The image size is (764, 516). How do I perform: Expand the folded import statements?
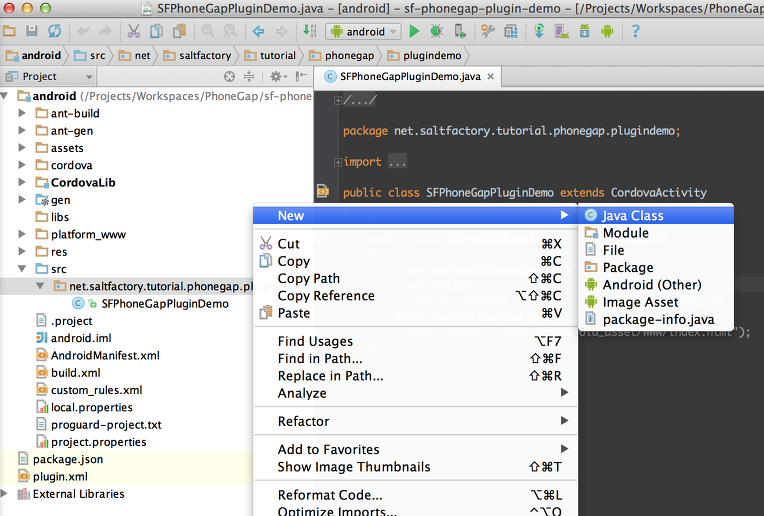click(338, 162)
